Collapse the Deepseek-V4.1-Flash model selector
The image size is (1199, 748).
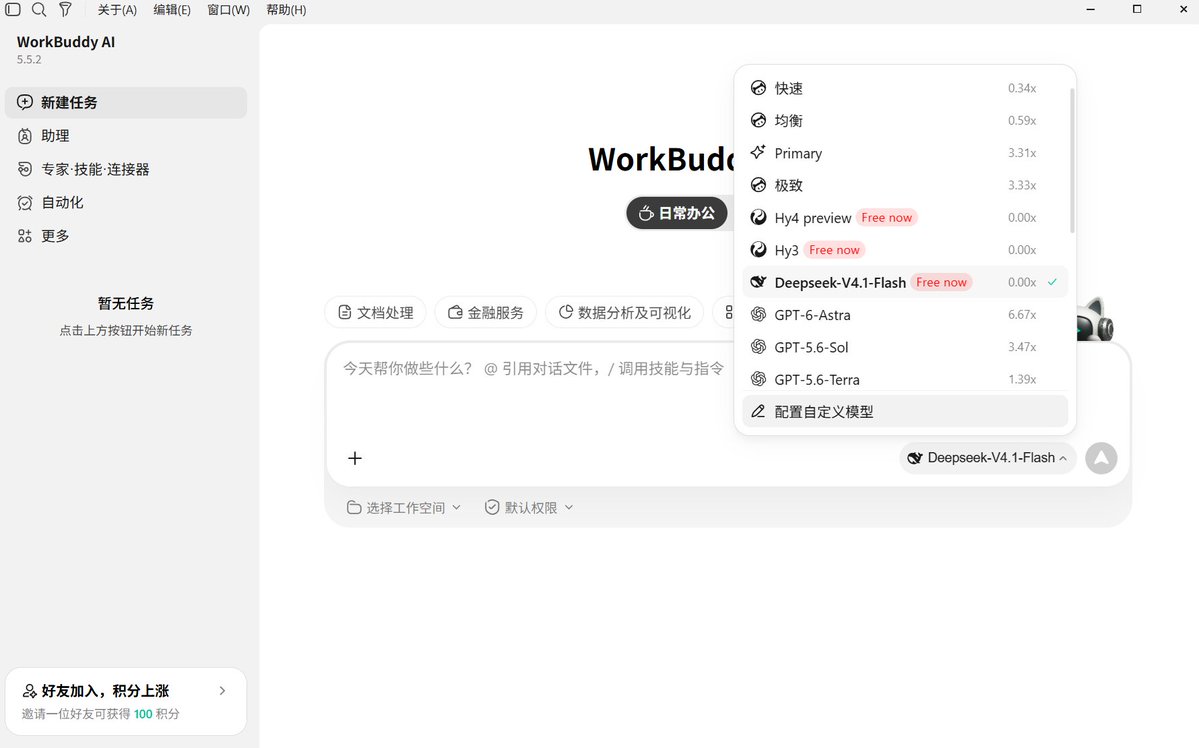(987, 458)
